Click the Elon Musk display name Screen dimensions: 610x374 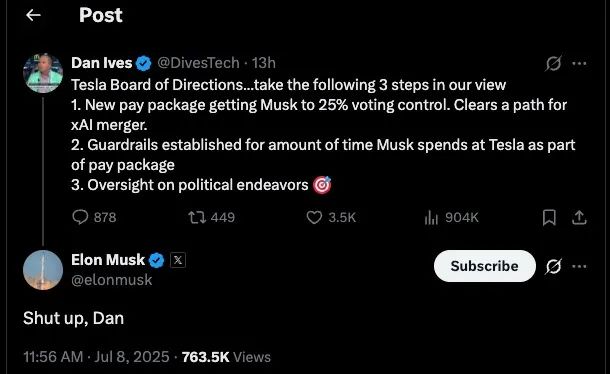pyautogui.click(x=108, y=260)
